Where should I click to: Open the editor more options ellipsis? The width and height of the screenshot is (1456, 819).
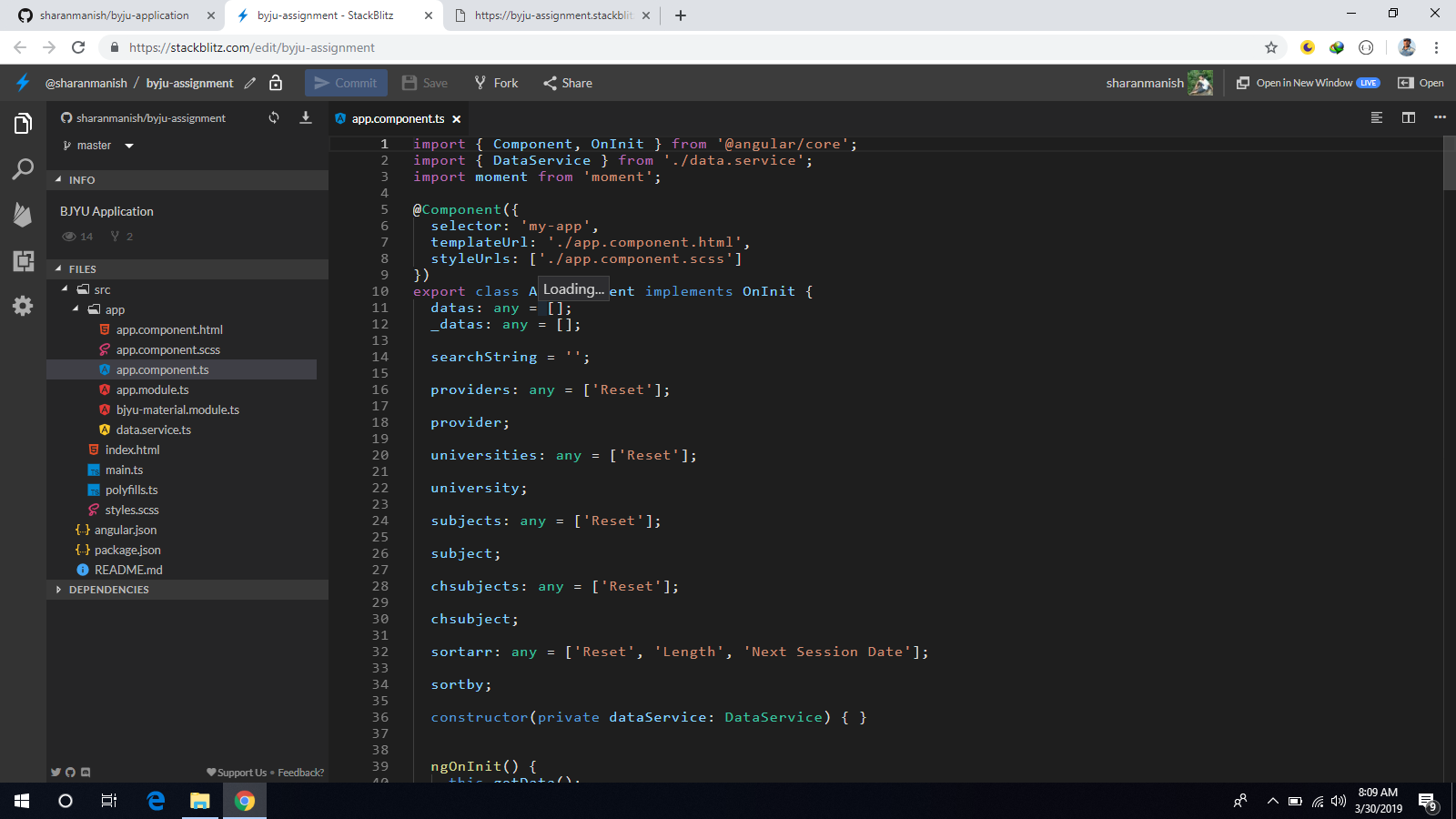point(1440,117)
